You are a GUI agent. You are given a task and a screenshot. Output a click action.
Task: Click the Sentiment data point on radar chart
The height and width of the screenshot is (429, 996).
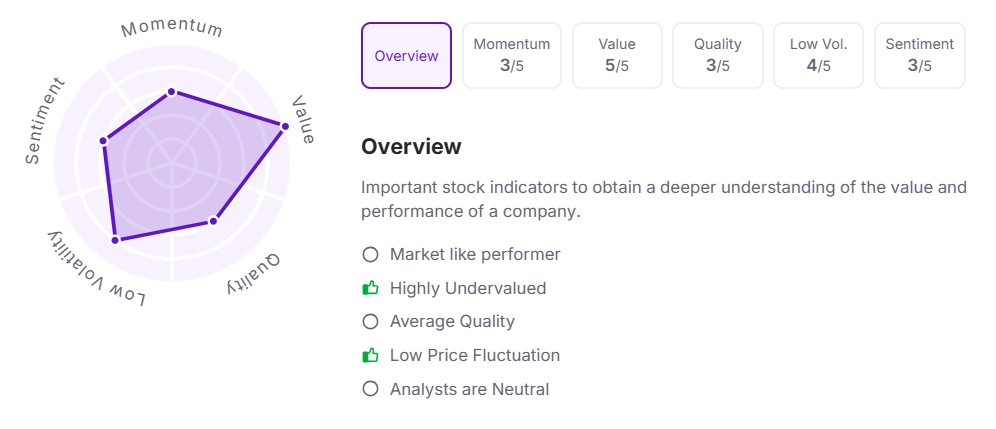click(103, 141)
